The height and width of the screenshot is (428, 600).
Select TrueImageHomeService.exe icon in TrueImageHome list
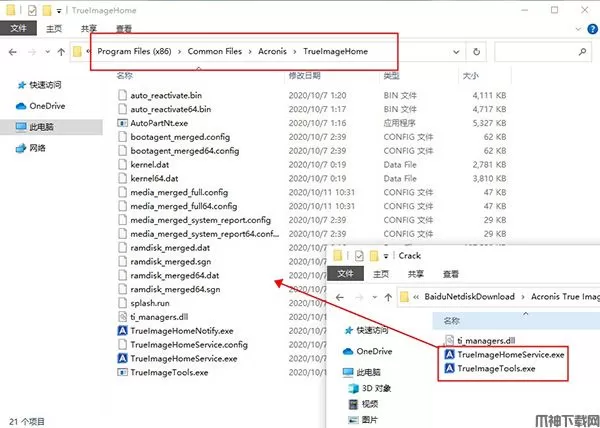click(x=122, y=358)
